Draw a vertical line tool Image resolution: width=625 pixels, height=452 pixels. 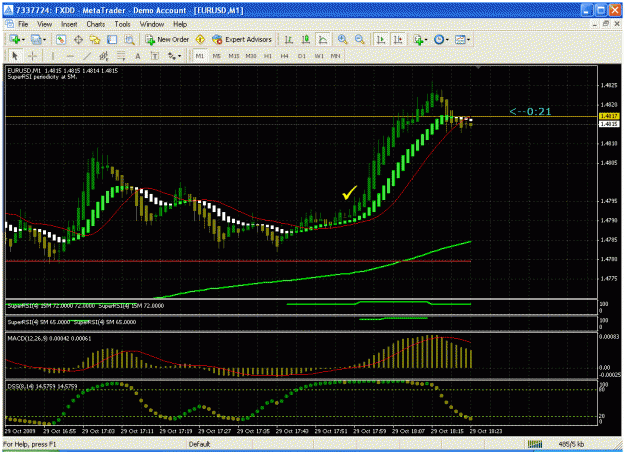[53, 56]
